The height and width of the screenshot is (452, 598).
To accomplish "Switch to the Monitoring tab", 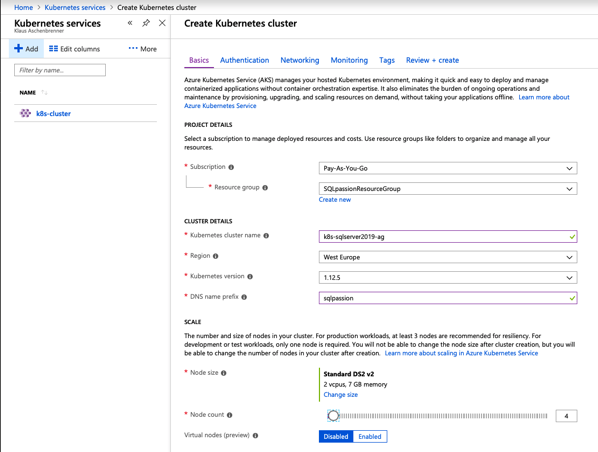I will [349, 60].
